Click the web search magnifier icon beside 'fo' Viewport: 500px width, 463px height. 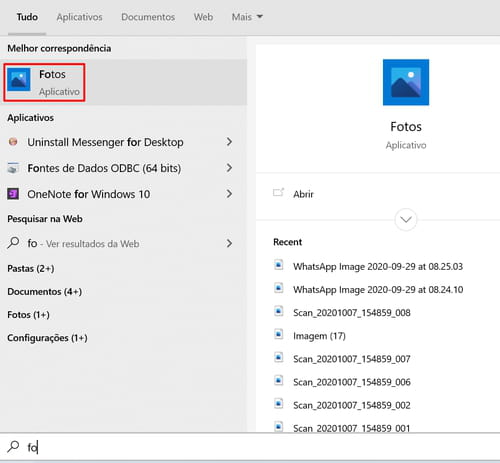[13, 243]
